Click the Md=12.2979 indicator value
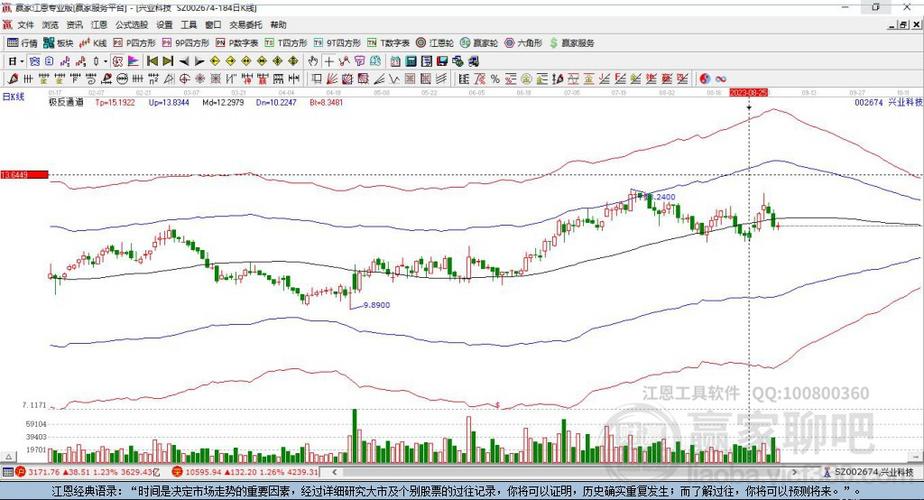The width and height of the screenshot is (924, 500). coord(223,102)
